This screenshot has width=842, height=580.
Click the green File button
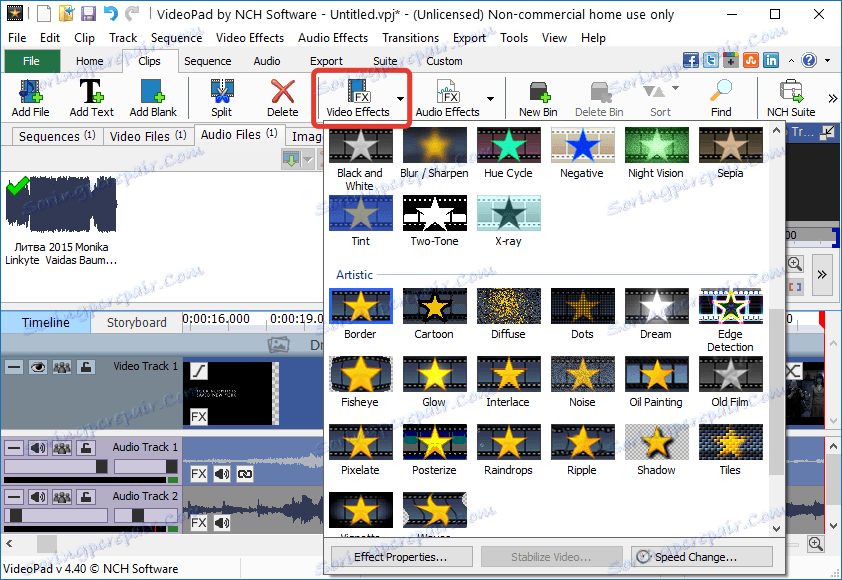(x=31, y=61)
